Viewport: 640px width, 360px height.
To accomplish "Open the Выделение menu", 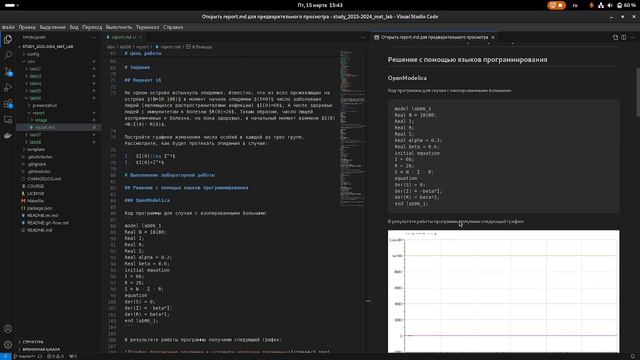I will (52, 27).
